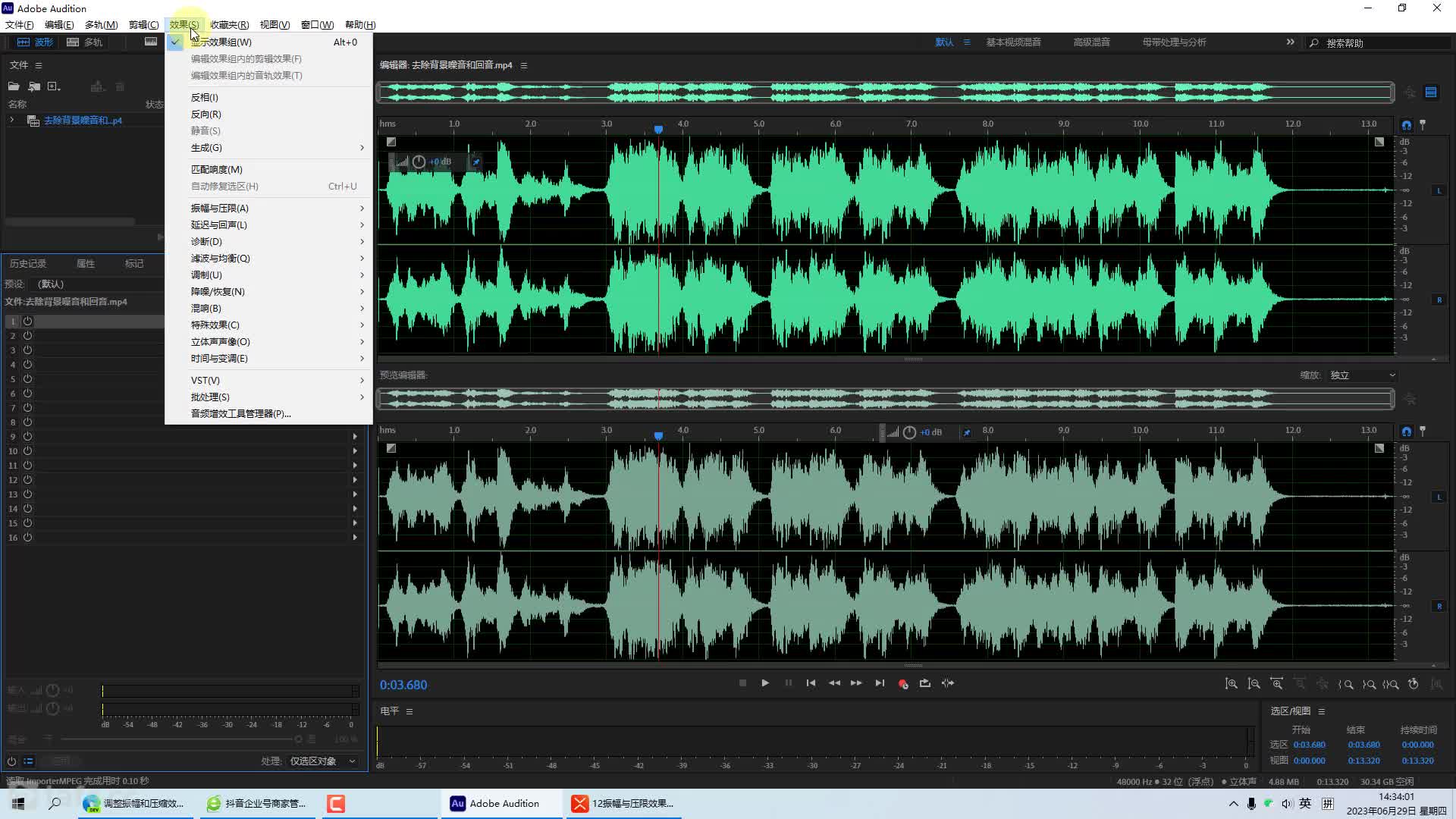Click the import file icon

click(34, 86)
